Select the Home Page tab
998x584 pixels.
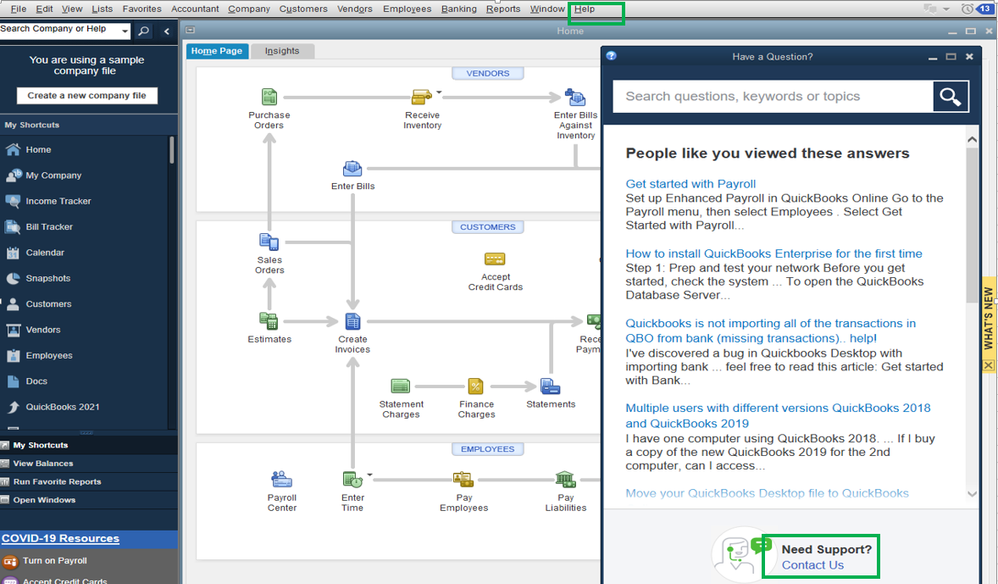click(x=216, y=51)
